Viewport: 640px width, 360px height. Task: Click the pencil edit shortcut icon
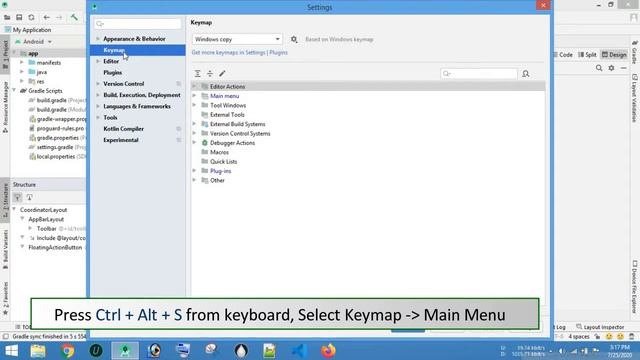coord(222,73)
